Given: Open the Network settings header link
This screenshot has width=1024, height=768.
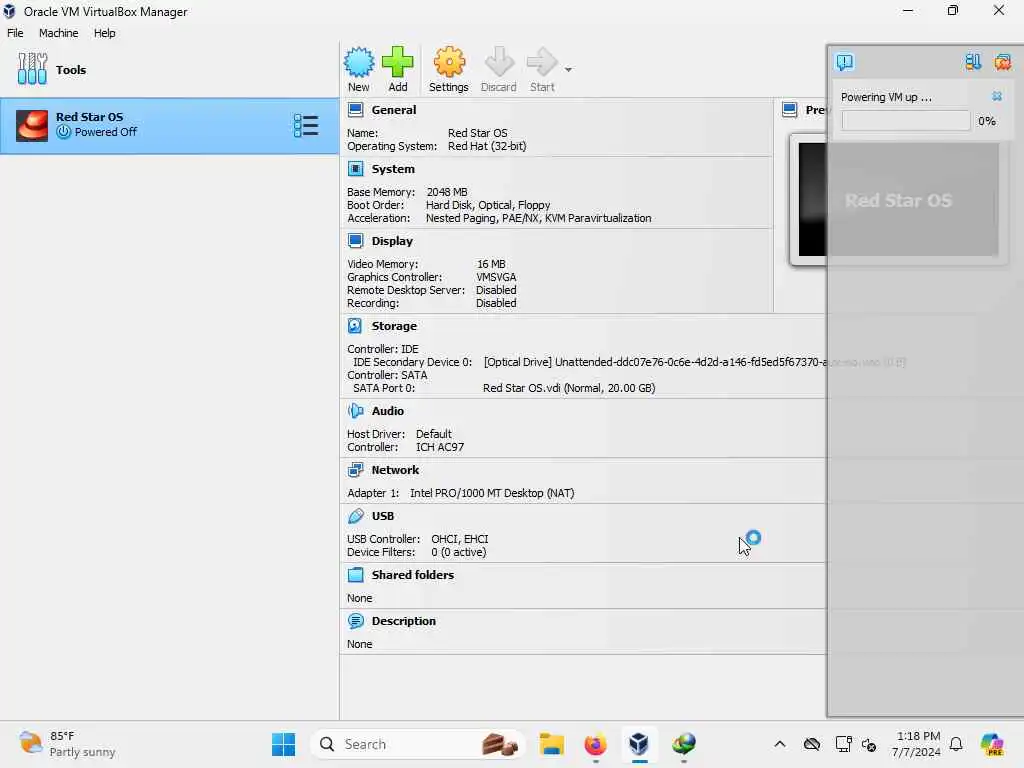Looking at the screenshot, I should (x=395, y=470).
